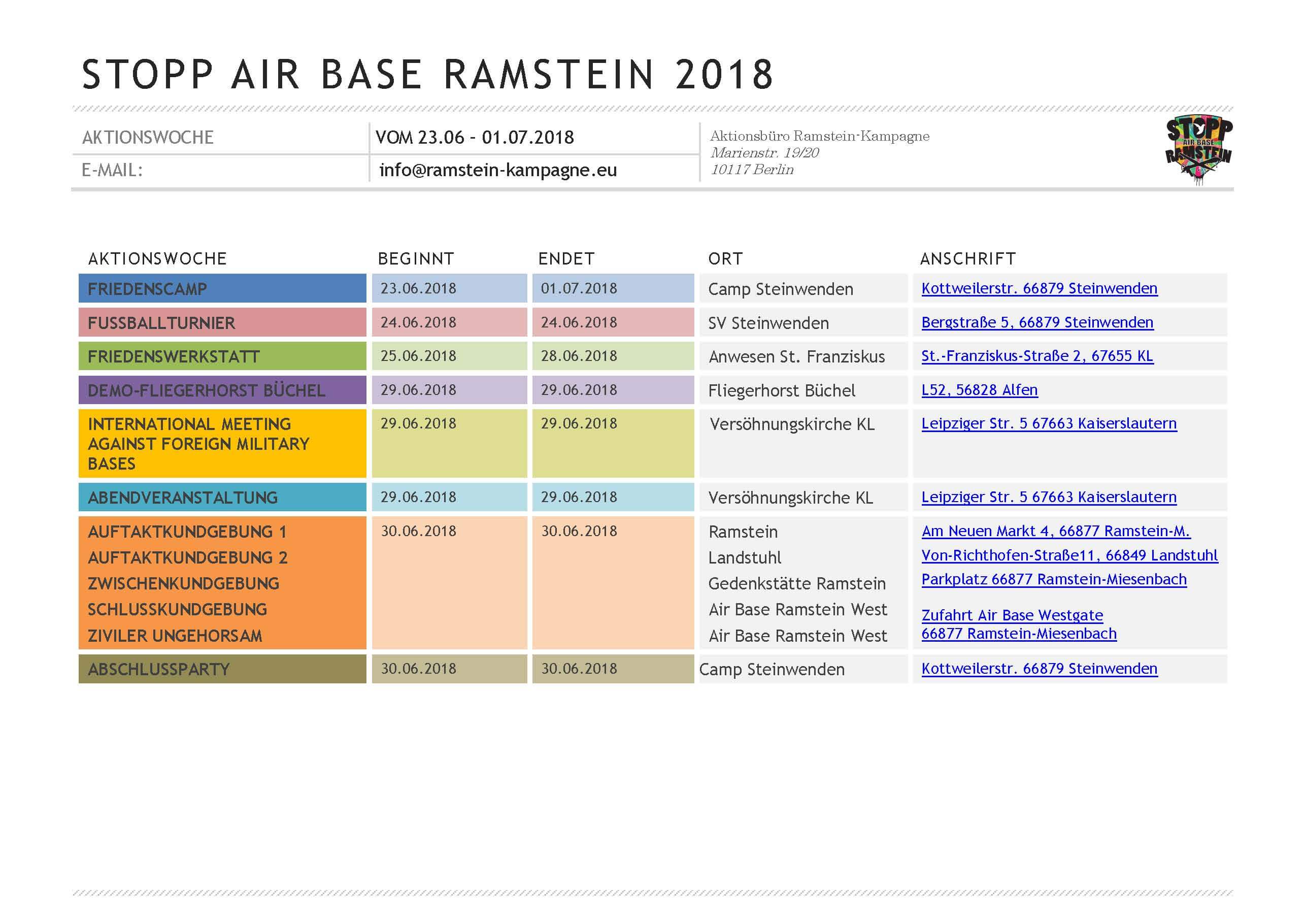Click the Camp Steinwenden cell in Friedenscamp row
1306x924 pixels.
tap(803, 288)
